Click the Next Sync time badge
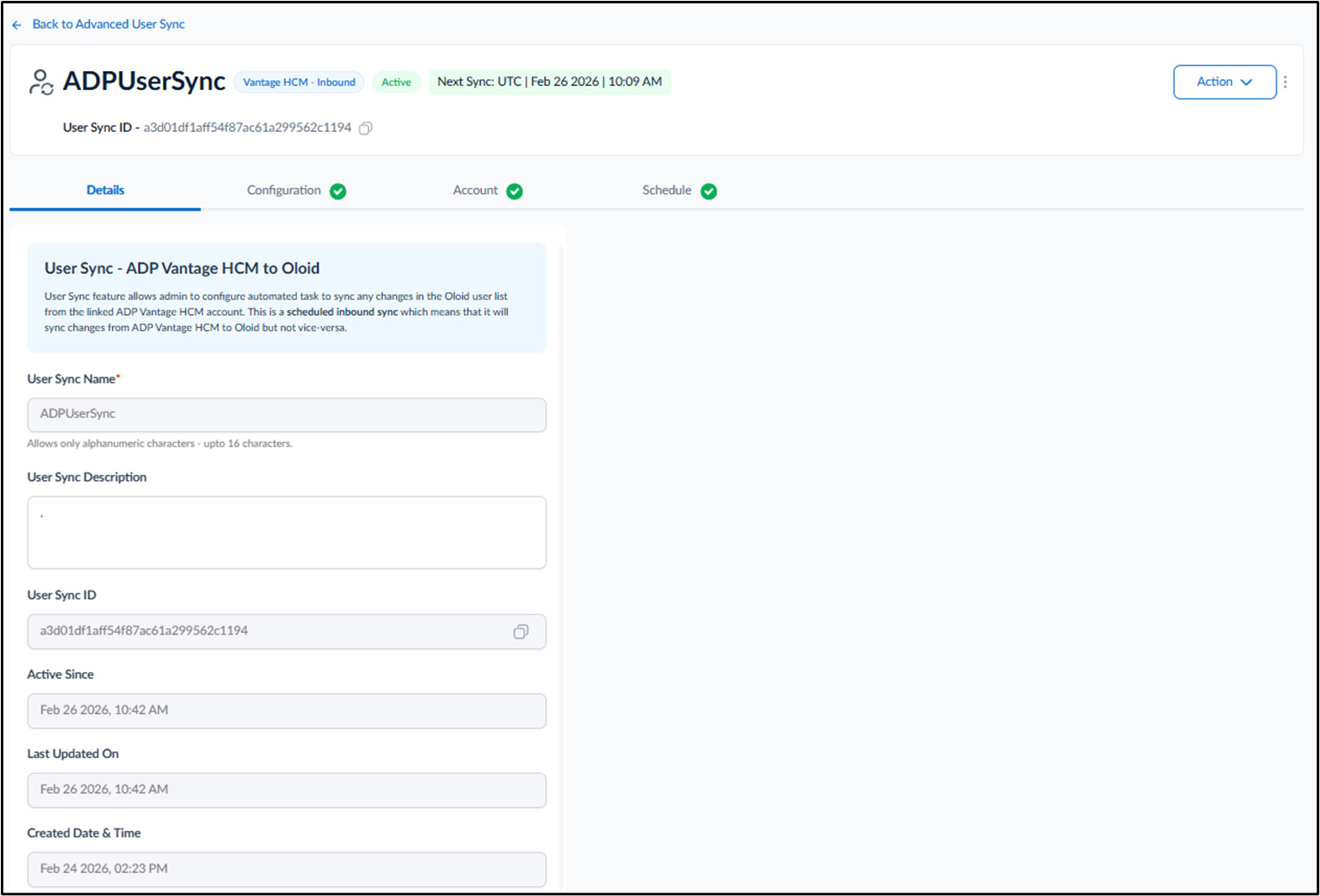The height and width of the screenshot is (896, 1320). (x=550, y=82)
